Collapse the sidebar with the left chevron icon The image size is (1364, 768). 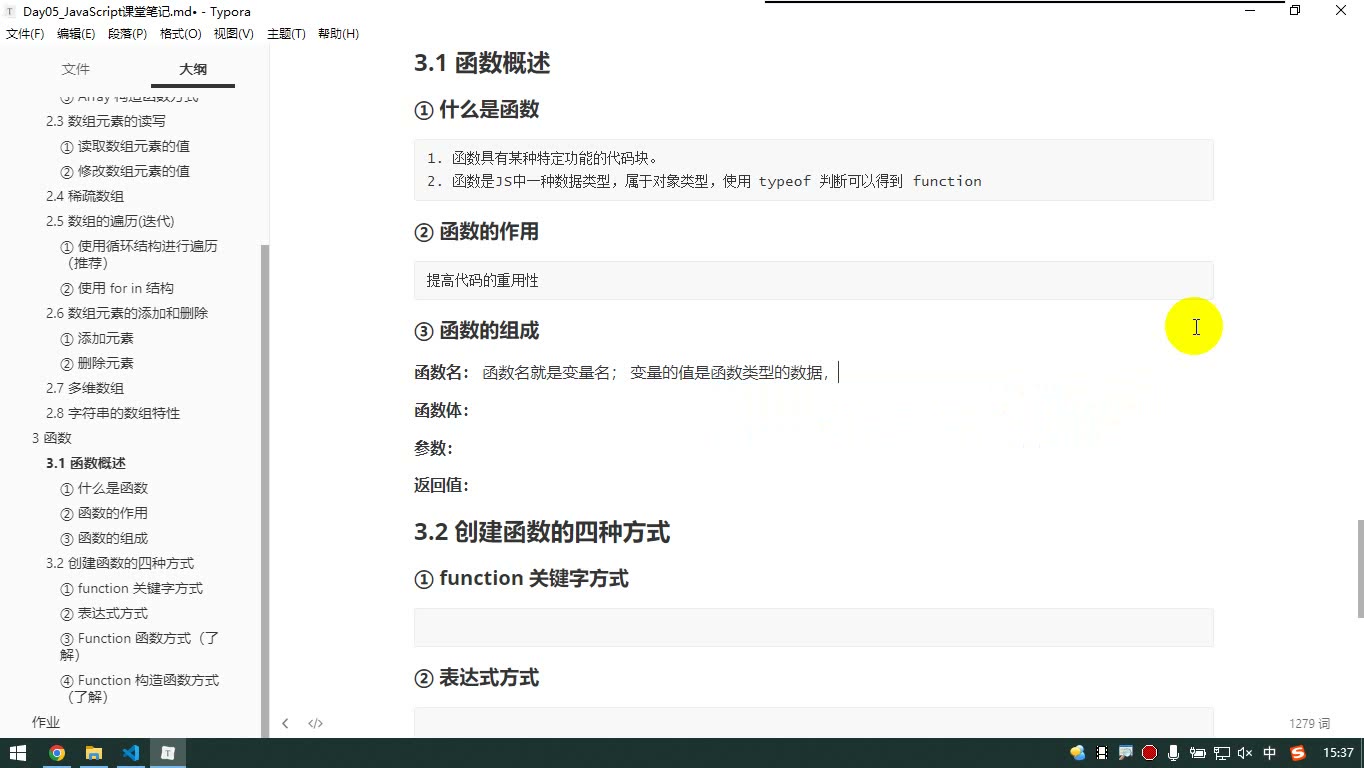[285, 723]
